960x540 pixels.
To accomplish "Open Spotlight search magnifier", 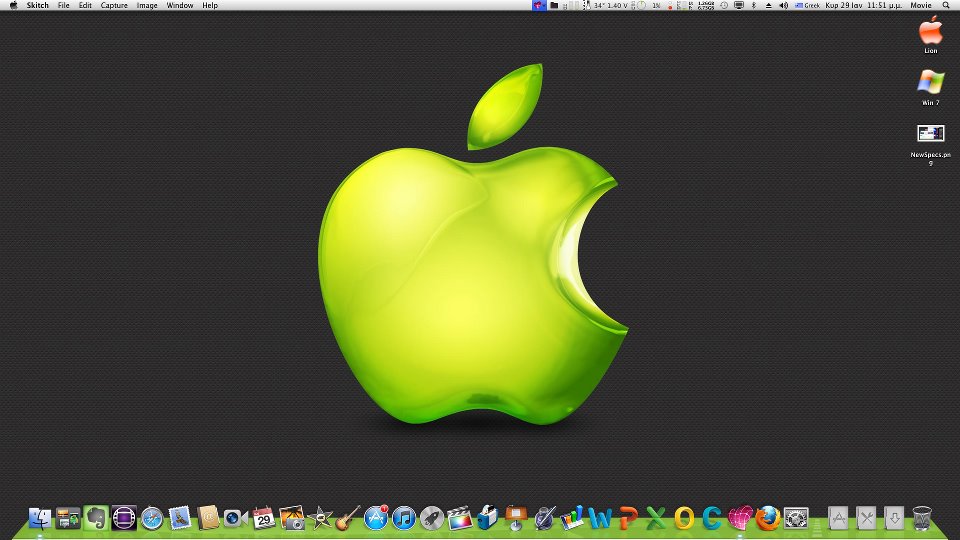I will 946,5.
